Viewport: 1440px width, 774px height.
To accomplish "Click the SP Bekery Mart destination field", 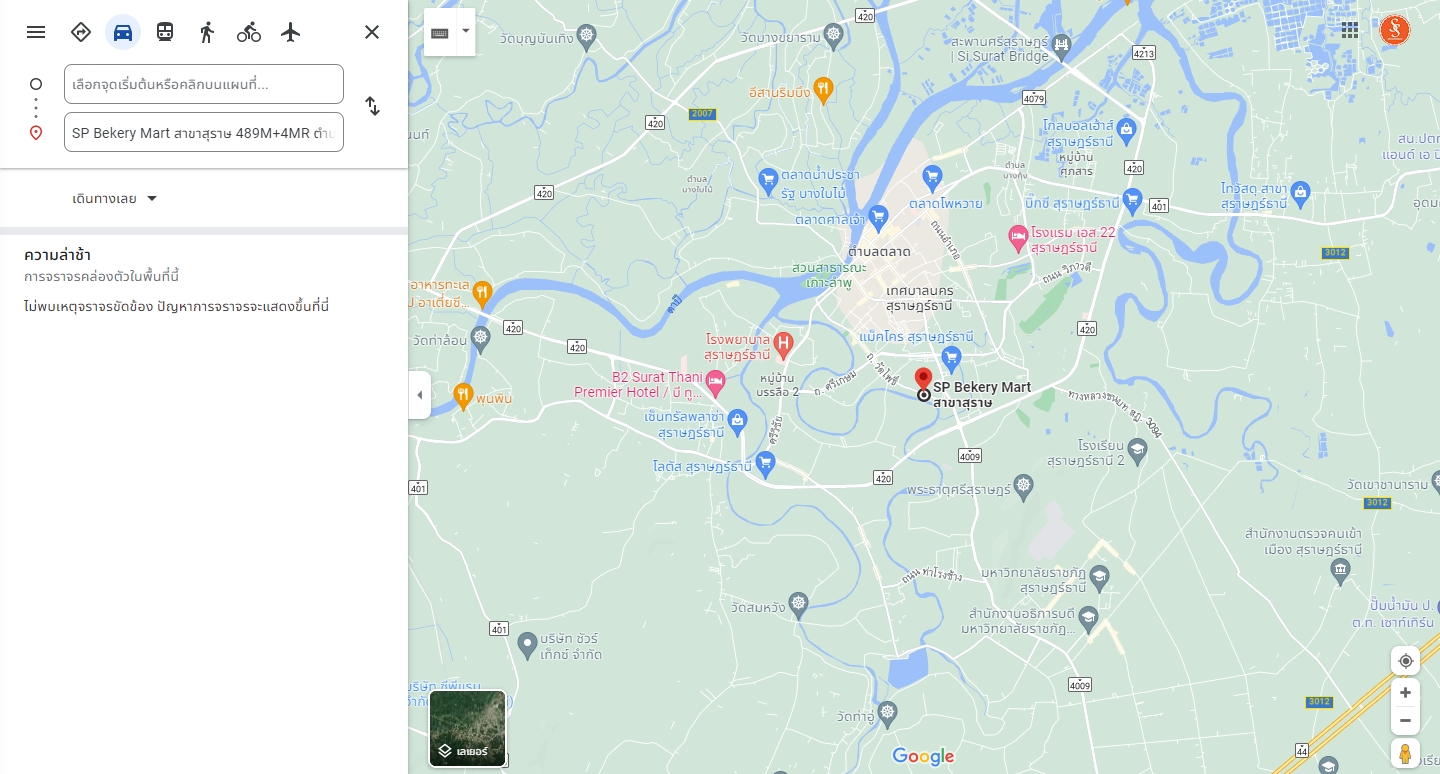I will coord(204,132).
